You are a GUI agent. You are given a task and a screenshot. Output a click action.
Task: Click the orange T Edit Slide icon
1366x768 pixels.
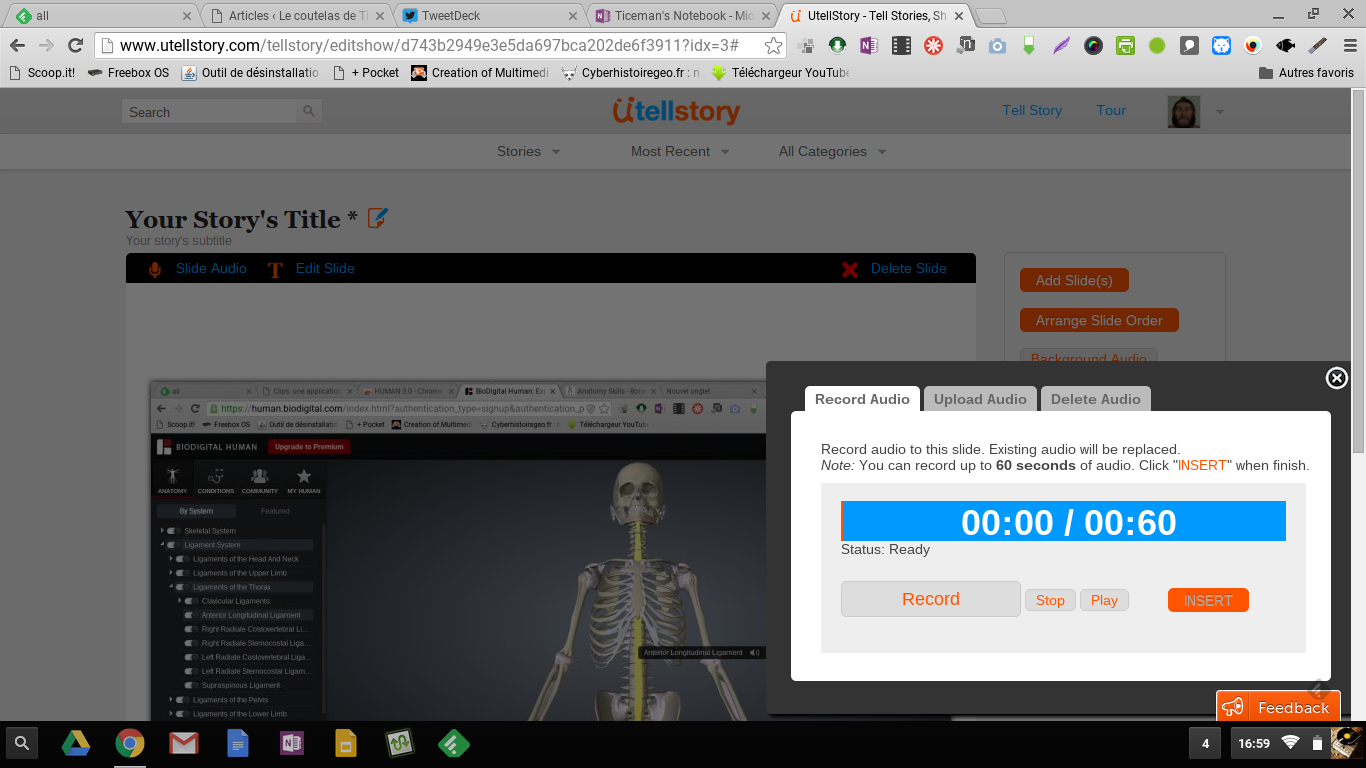[275, 269]
